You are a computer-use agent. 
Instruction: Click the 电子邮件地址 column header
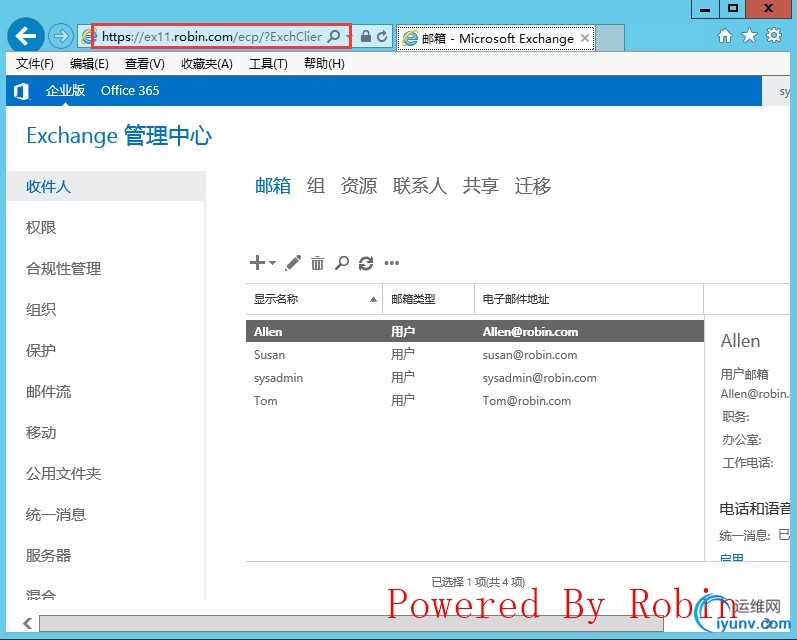click(589, 299)
